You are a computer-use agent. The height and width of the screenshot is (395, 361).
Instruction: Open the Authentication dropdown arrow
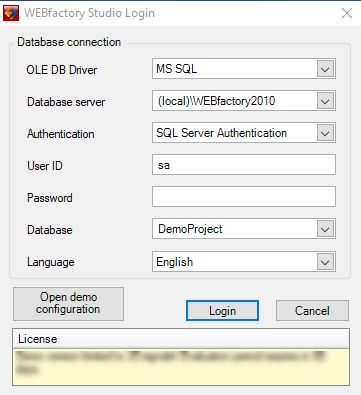[325, 133]
